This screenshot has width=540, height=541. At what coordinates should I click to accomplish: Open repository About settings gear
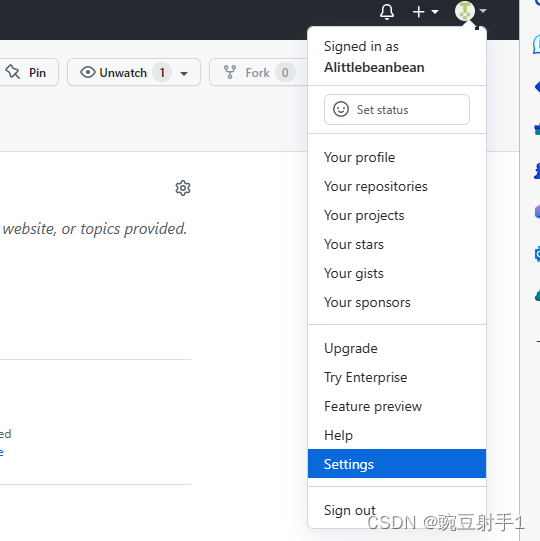click(183, 188)
